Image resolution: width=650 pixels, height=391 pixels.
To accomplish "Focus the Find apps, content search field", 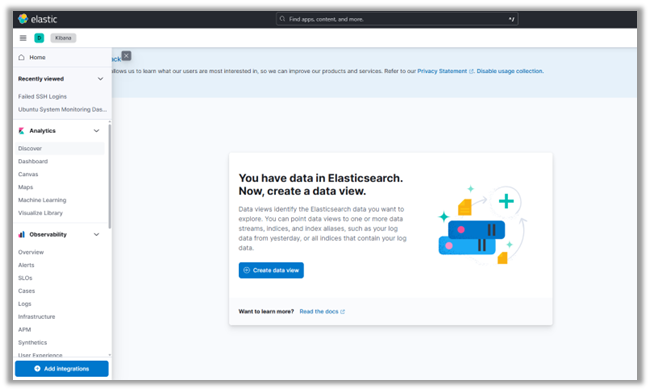I will tap(397, 19).
